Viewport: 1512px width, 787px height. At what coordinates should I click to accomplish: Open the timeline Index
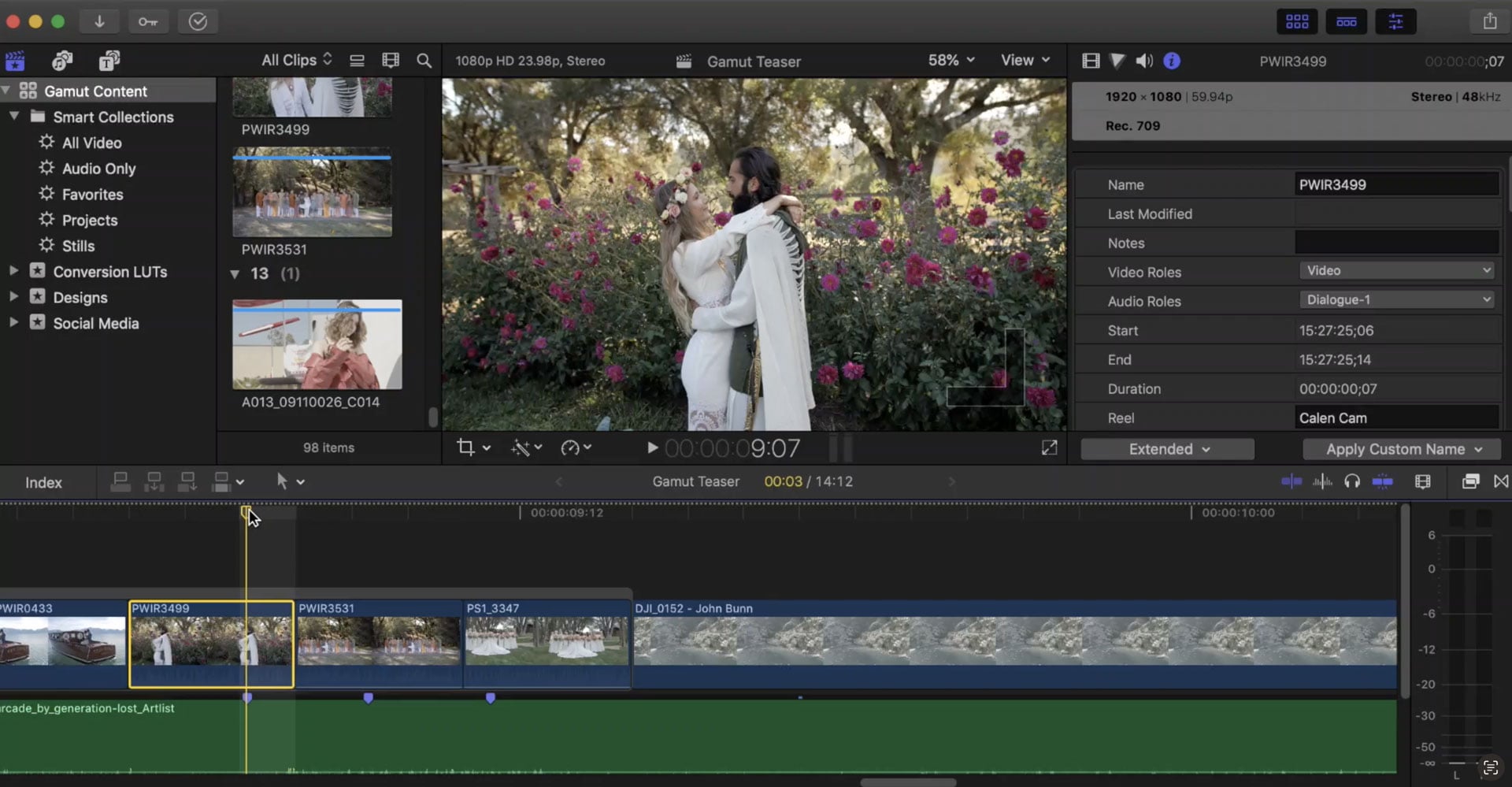pyautogui.click(x=43, y=482)
